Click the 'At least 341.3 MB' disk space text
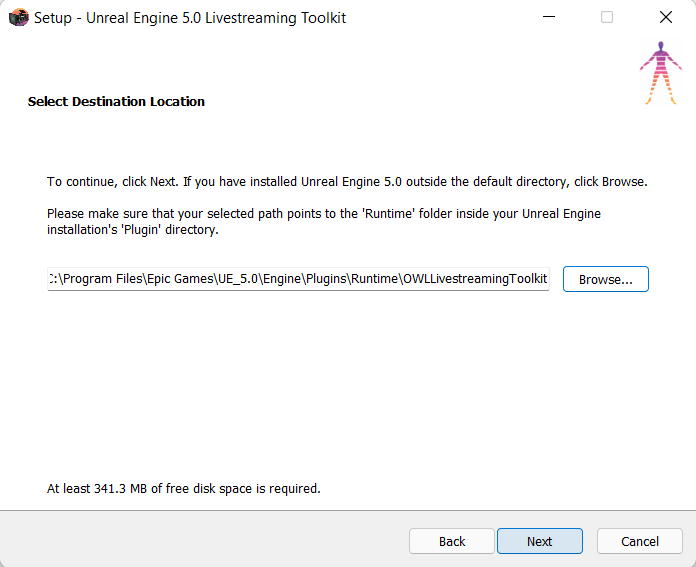This screenshot has height=567, width=696. click(184, 488)
